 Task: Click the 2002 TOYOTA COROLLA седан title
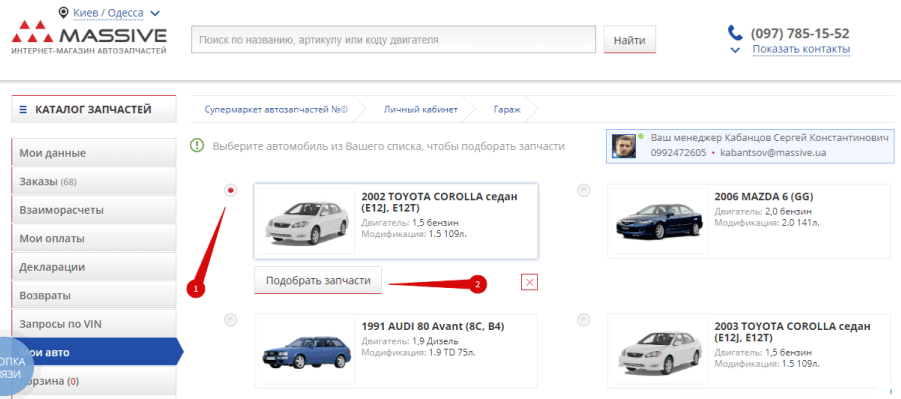440,201
